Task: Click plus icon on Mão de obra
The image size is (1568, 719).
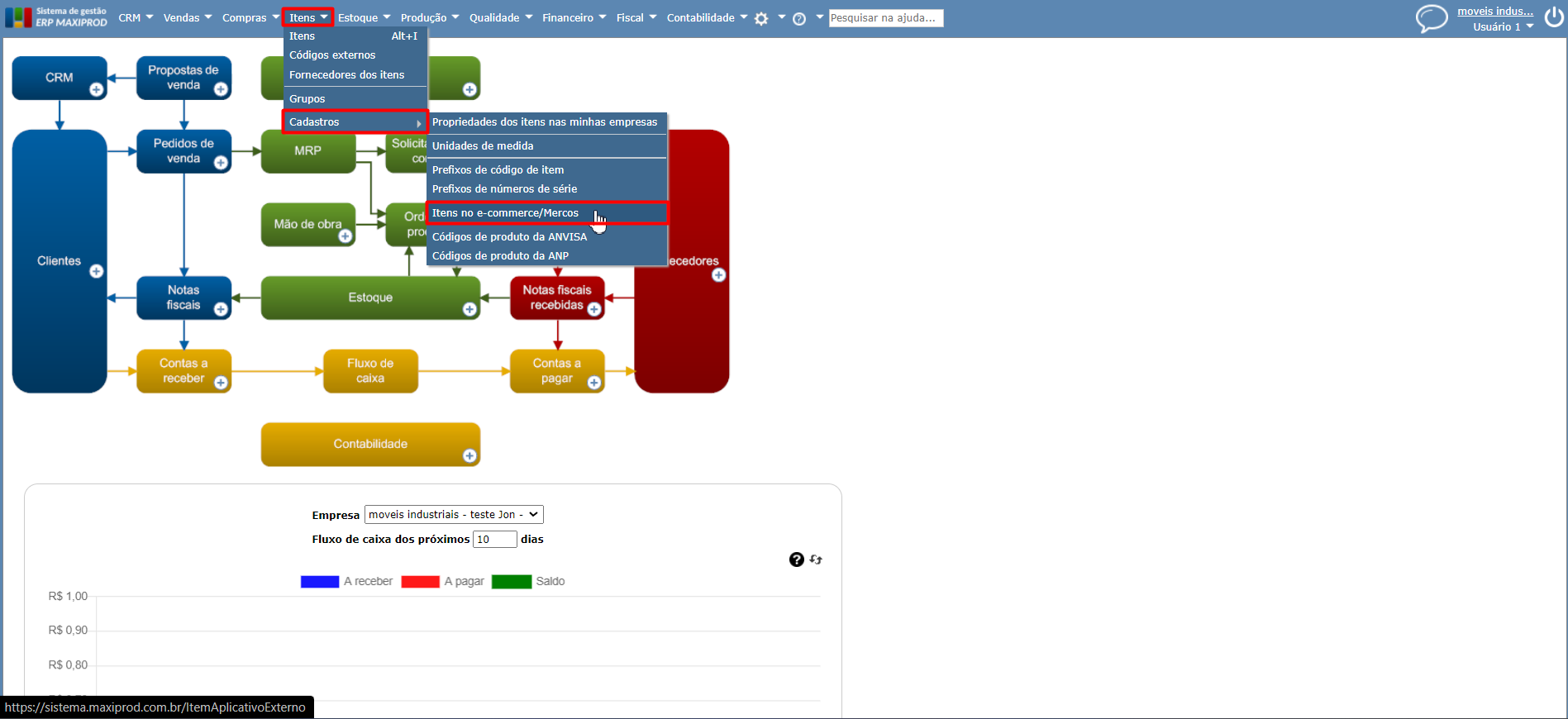Action: [x=346, y=236]
